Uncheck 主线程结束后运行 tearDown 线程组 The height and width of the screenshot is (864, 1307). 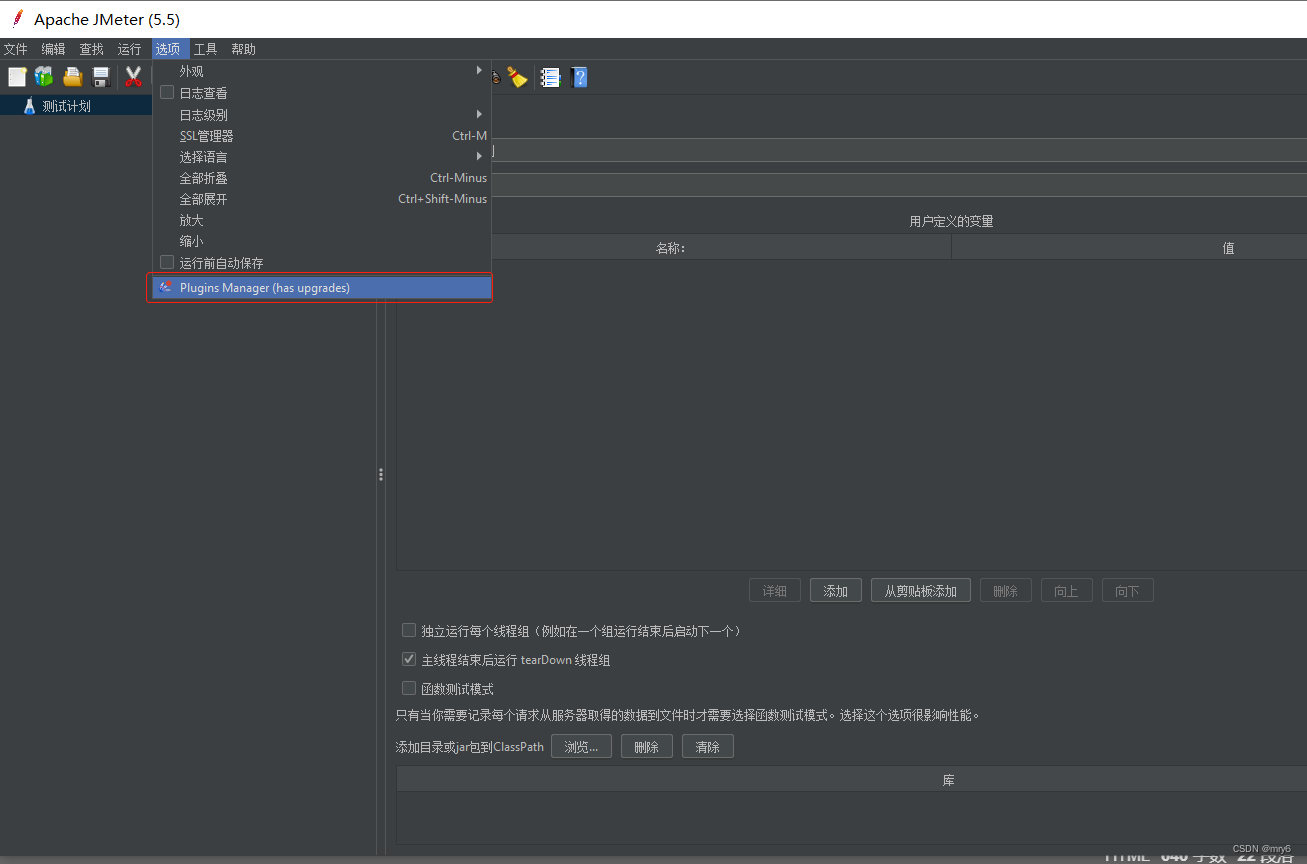pyautogui.click(x=409, y=659)
